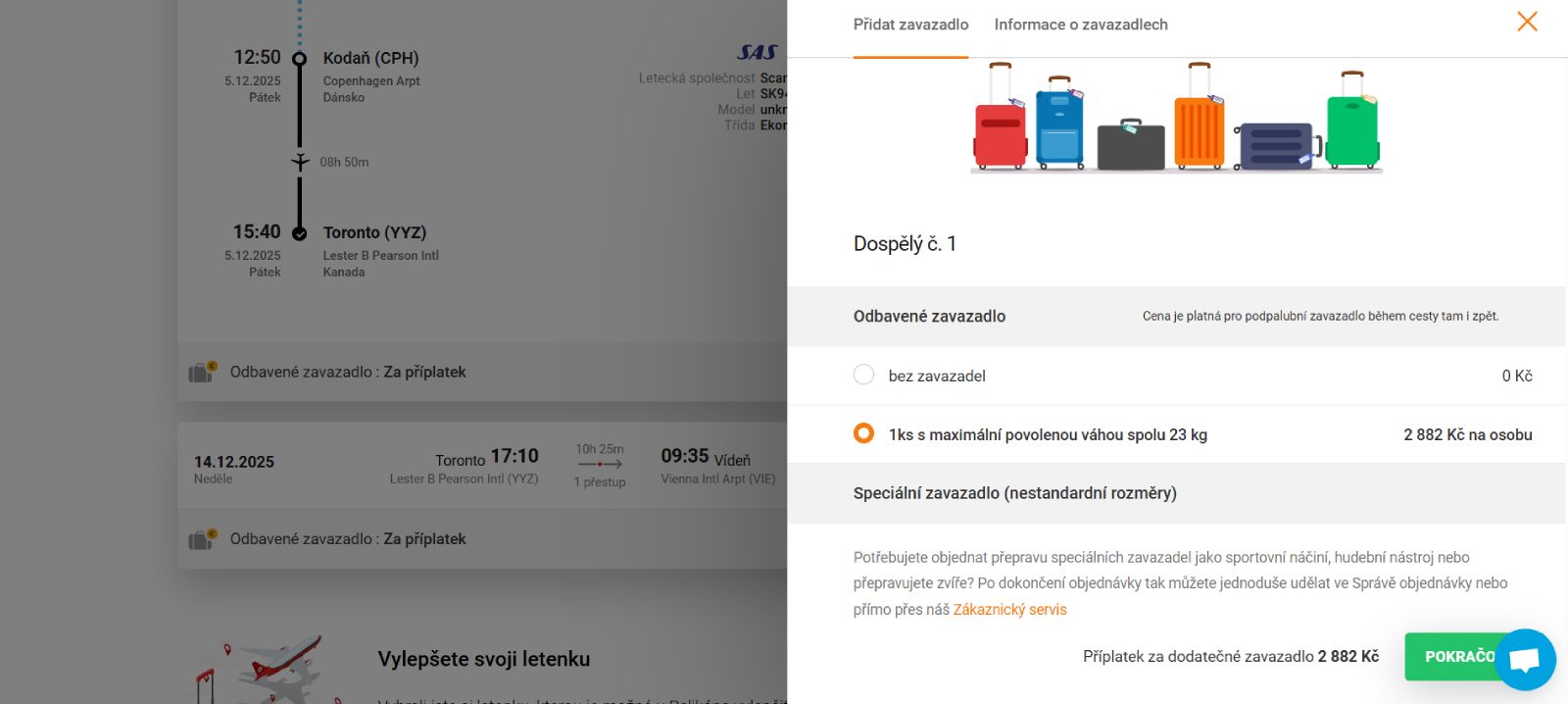
Task: Click baggage icon next to Toronto departure row
Action: pyautogui.click(x=202, y=539)
